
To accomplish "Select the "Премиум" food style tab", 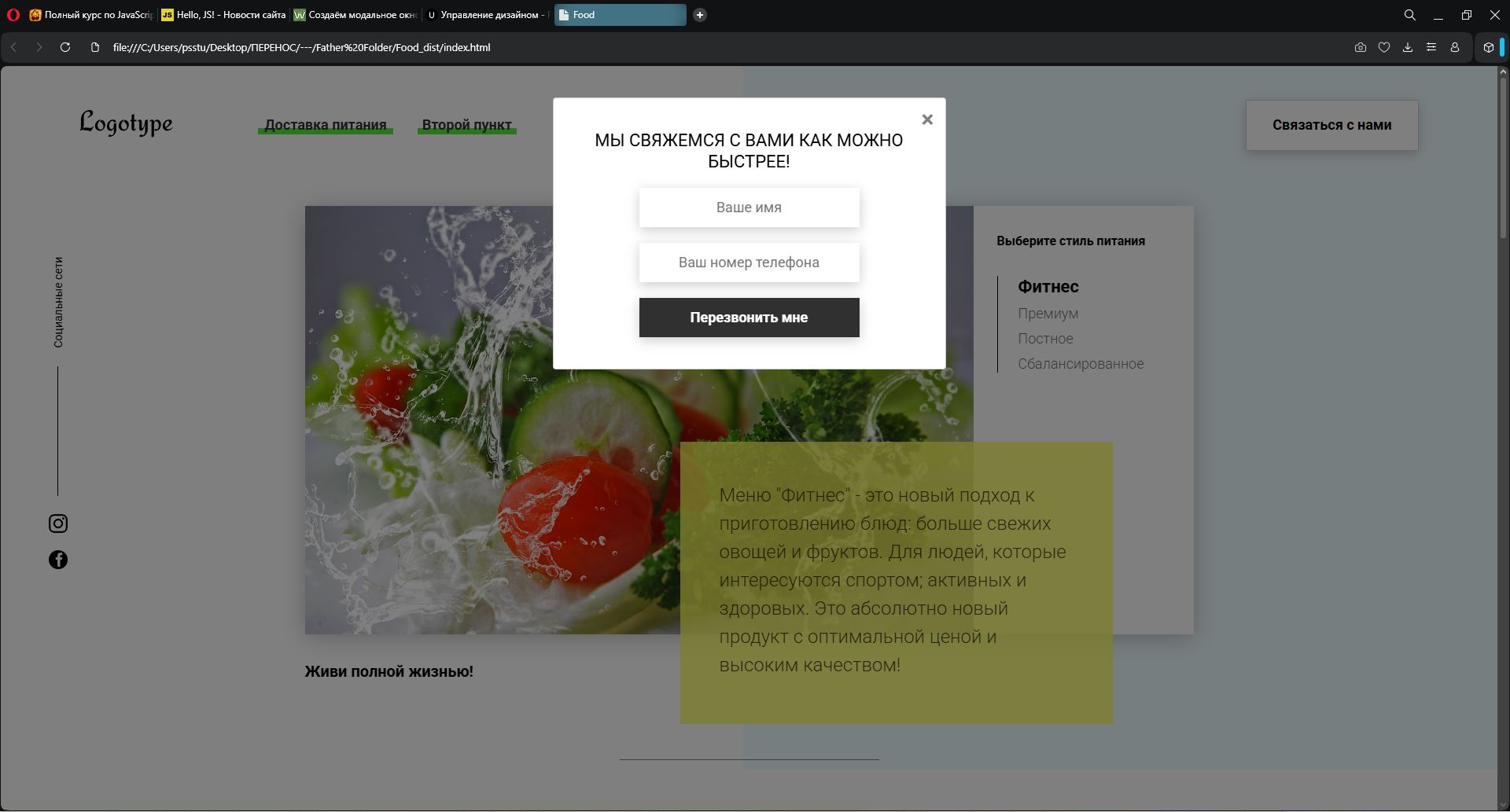I will (x=1048, y=314).
